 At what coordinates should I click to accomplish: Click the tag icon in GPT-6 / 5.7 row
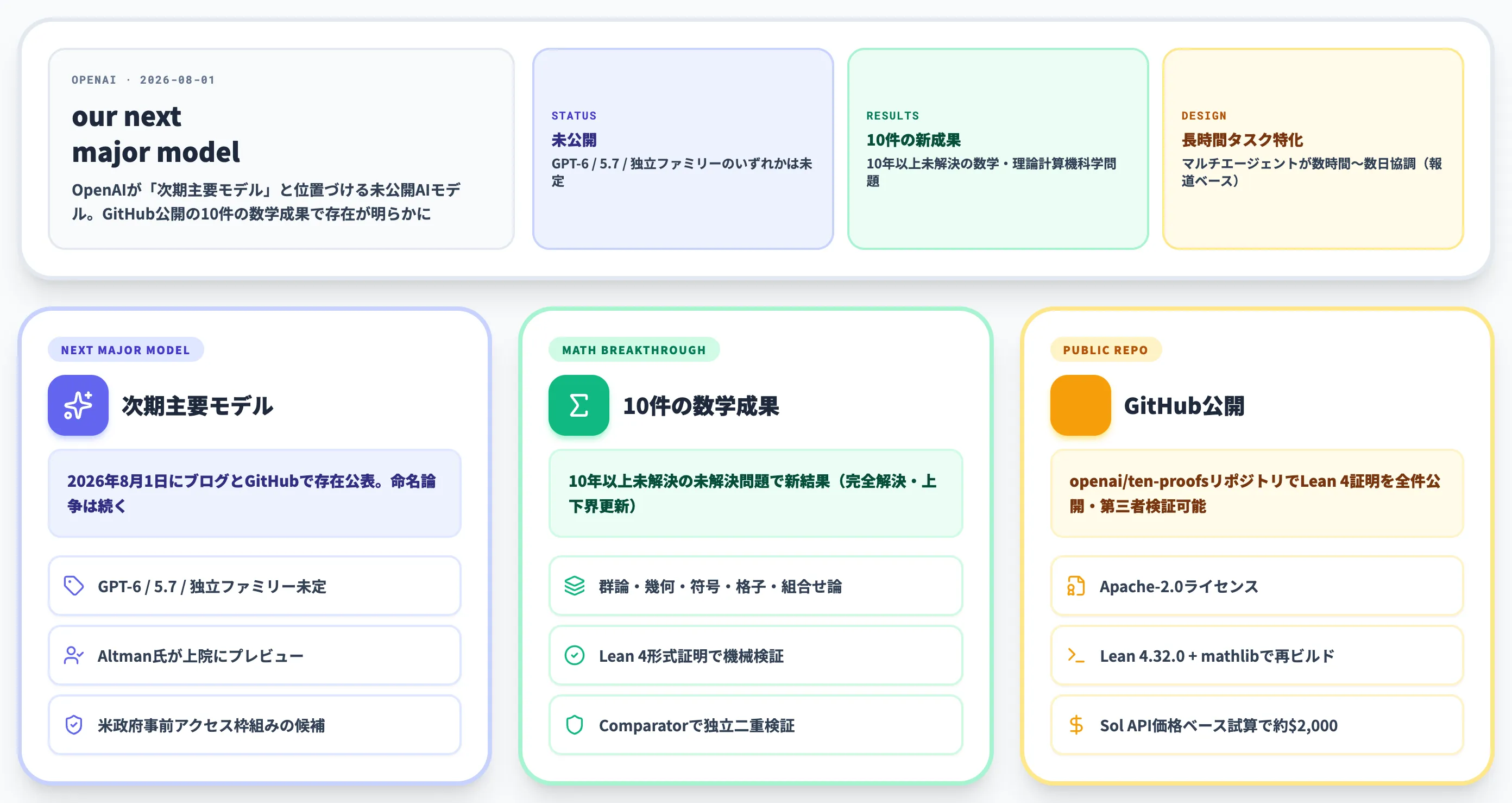pyautogui.click(x=74, y=586)
